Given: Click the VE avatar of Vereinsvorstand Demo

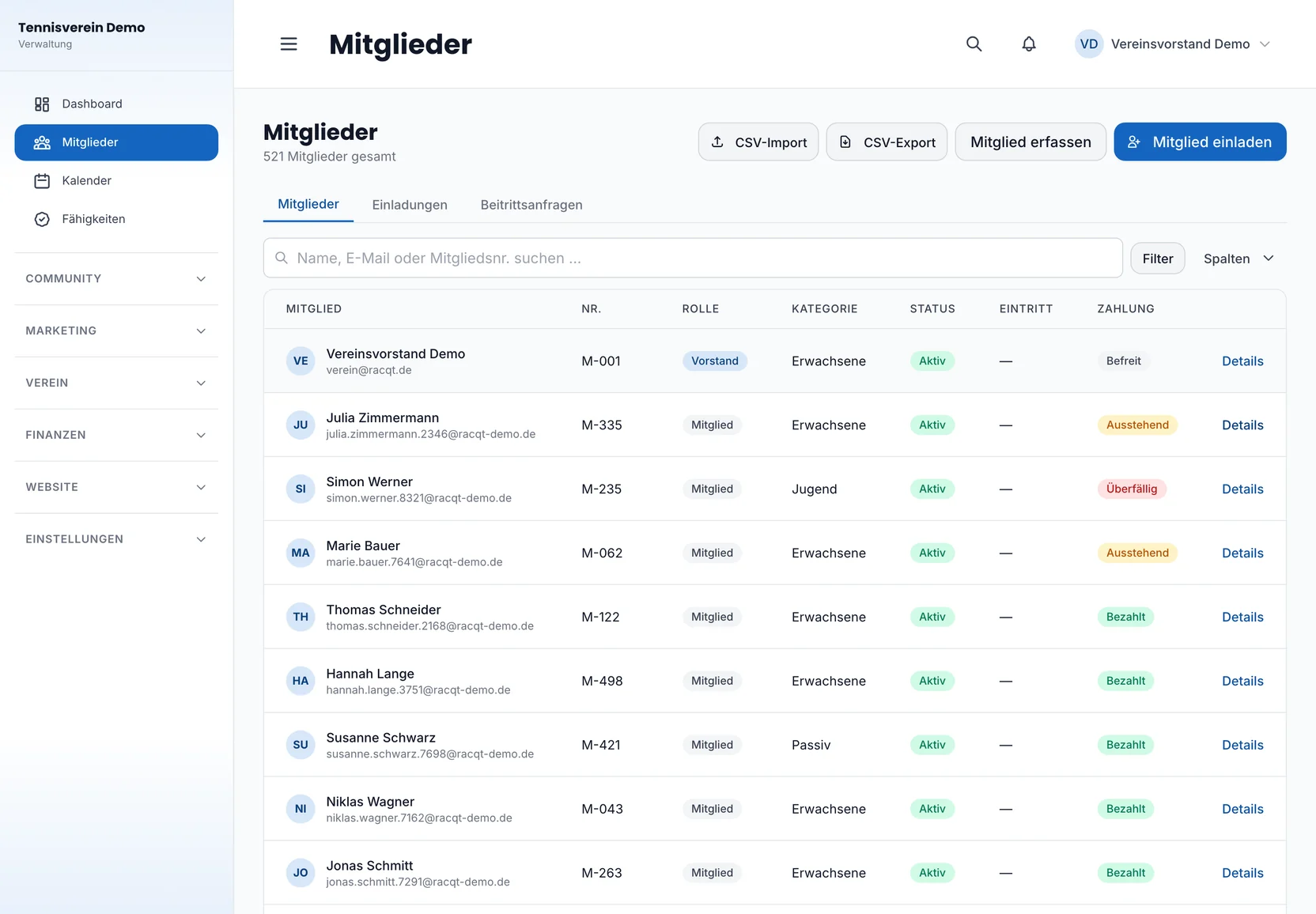Looking at the screenshot, I should [x=301, y=361].
